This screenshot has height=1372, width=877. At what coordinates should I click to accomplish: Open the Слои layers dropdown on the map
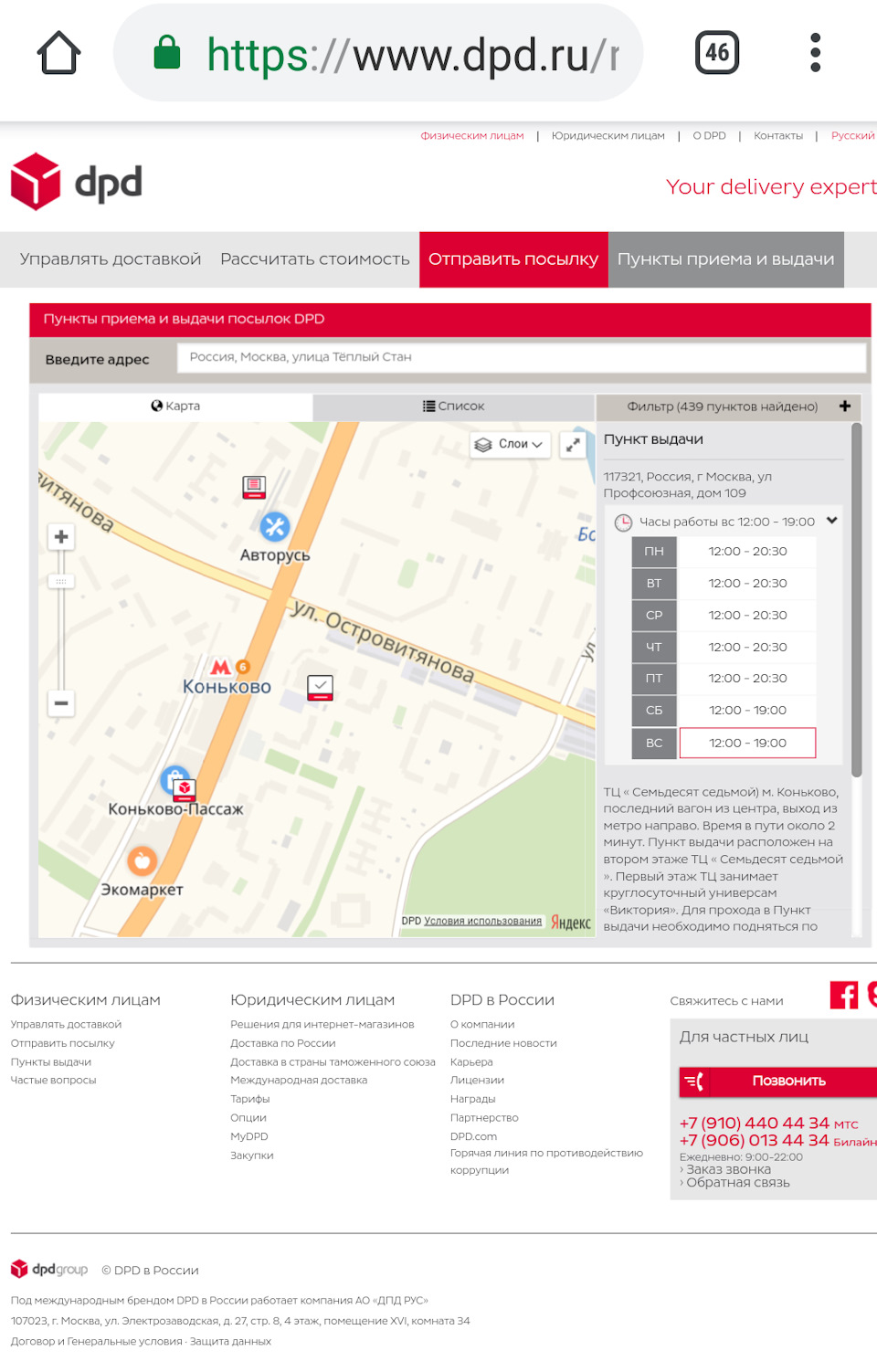point(510,444)
